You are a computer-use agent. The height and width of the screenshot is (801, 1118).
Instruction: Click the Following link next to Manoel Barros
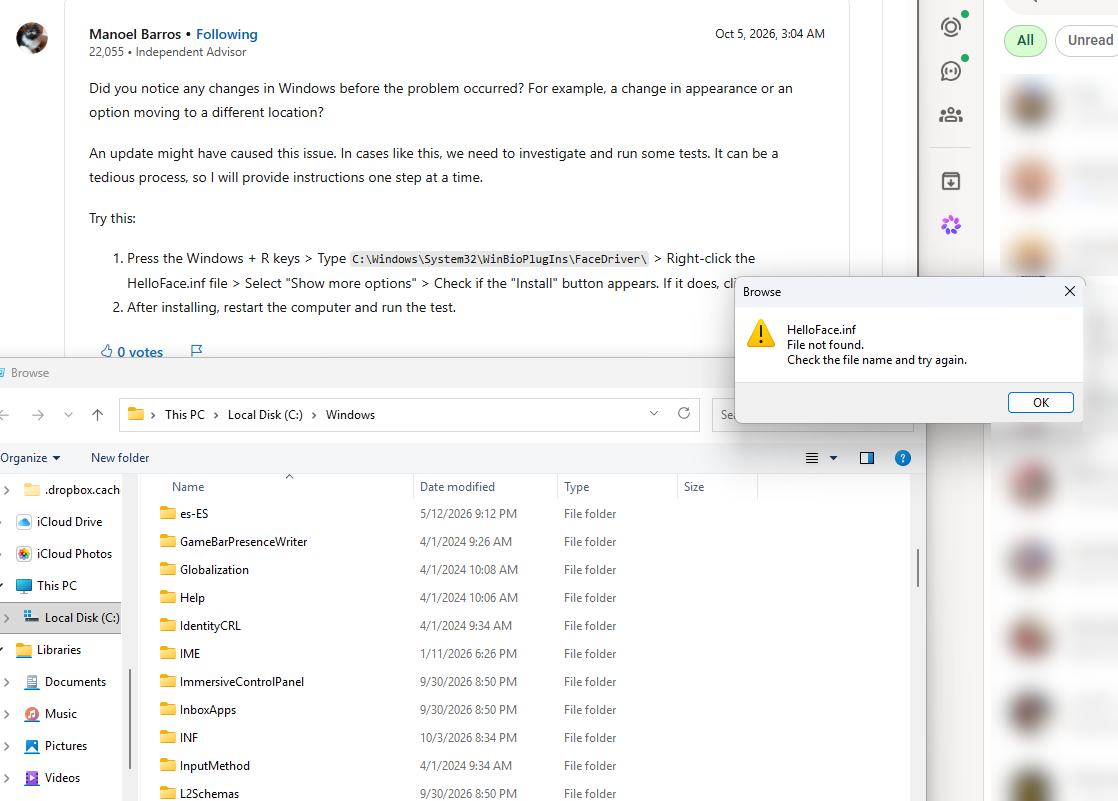tap(227, 34)
